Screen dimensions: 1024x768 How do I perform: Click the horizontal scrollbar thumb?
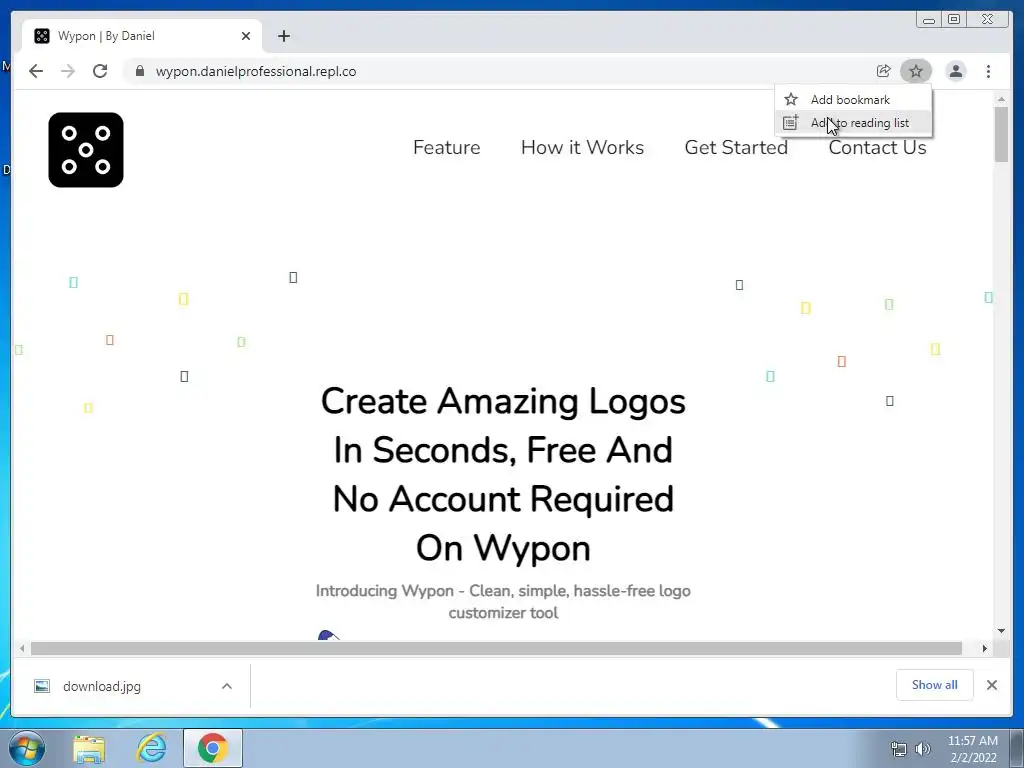tap(496, 648)
